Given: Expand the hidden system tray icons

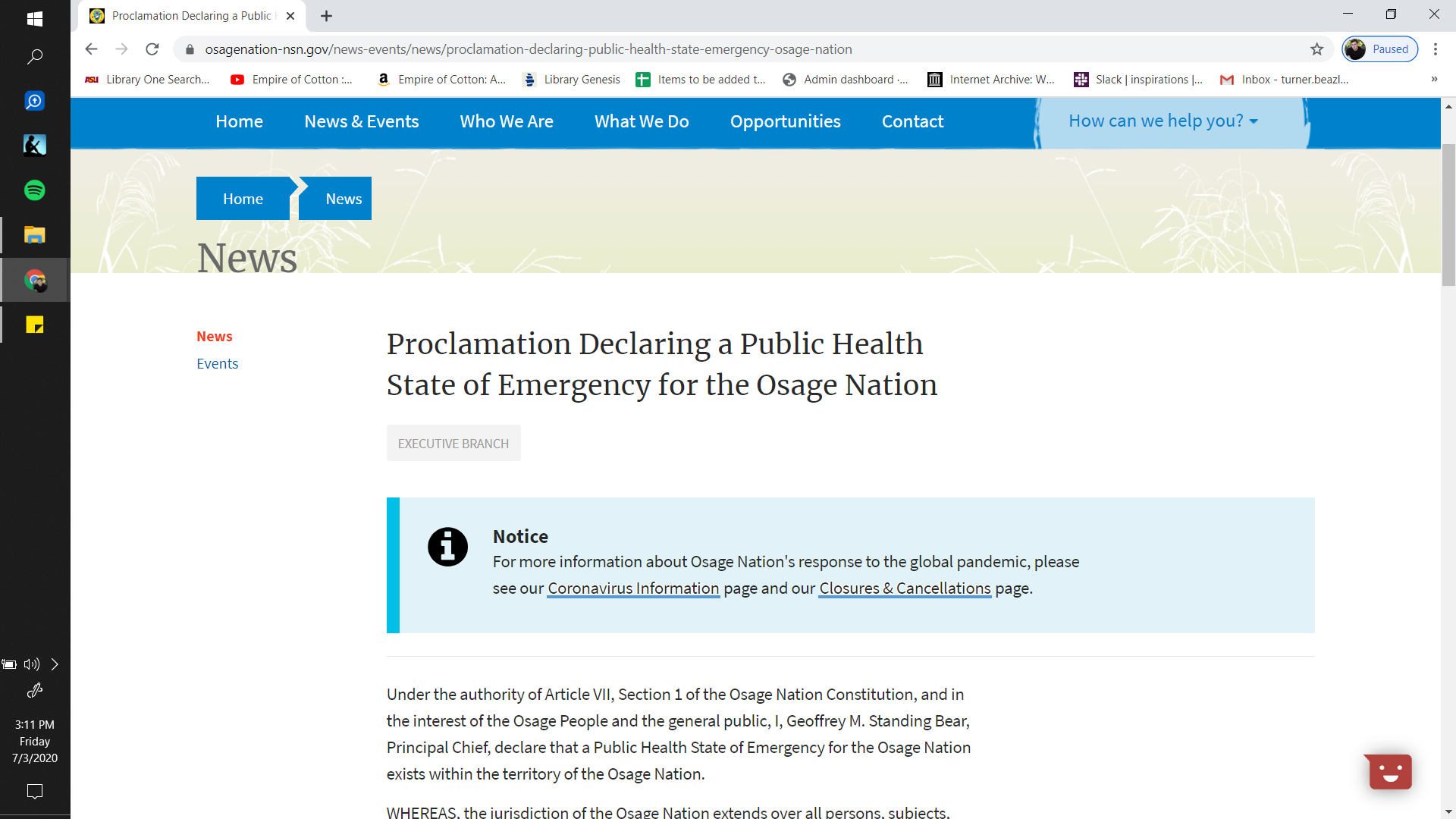Looking at the screenshot, I should [55, 664].
